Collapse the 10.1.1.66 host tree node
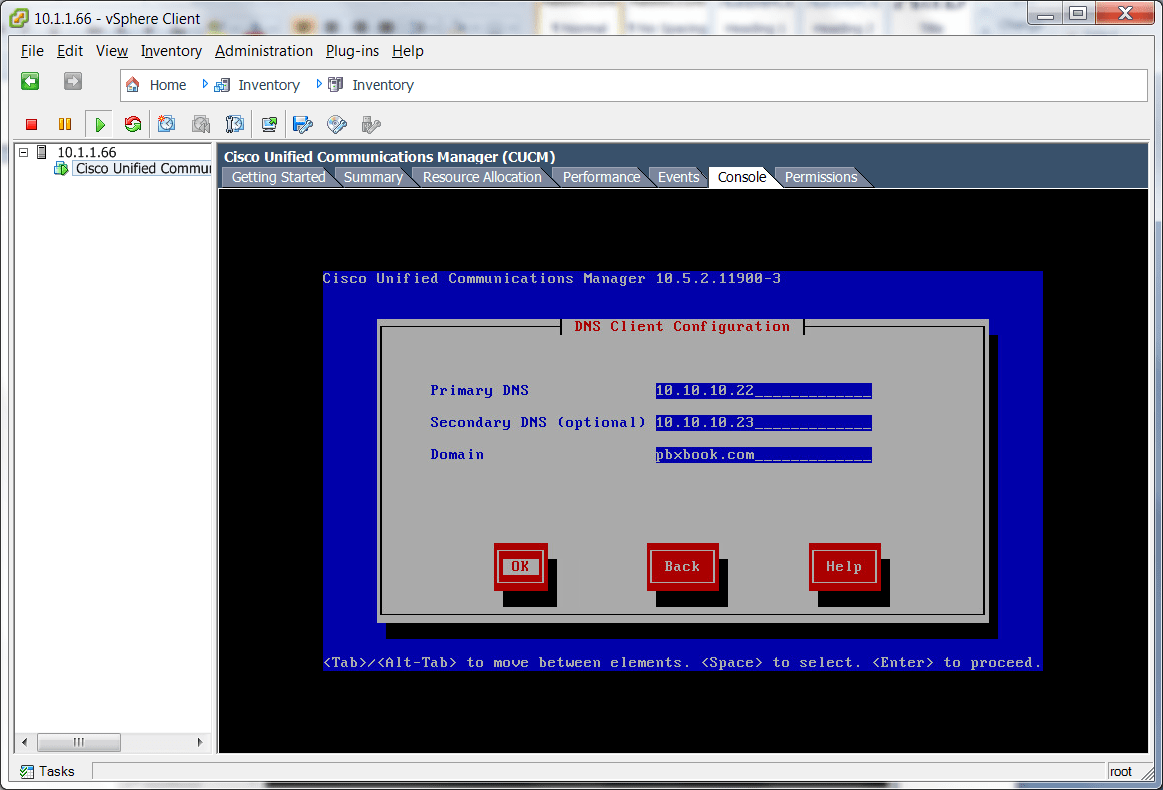This screenshot has width=1163, height=790. [24, 152]
